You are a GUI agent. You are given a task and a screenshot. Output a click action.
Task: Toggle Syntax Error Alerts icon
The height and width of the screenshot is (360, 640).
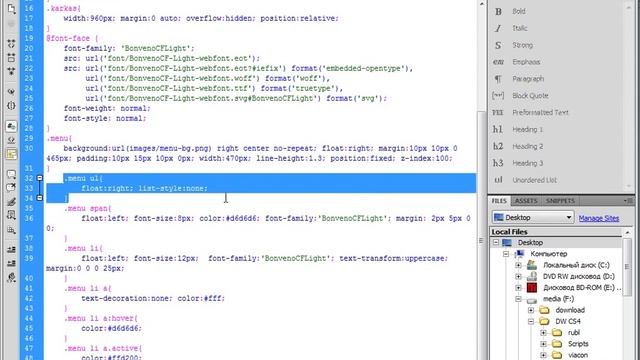coord(11,154)
